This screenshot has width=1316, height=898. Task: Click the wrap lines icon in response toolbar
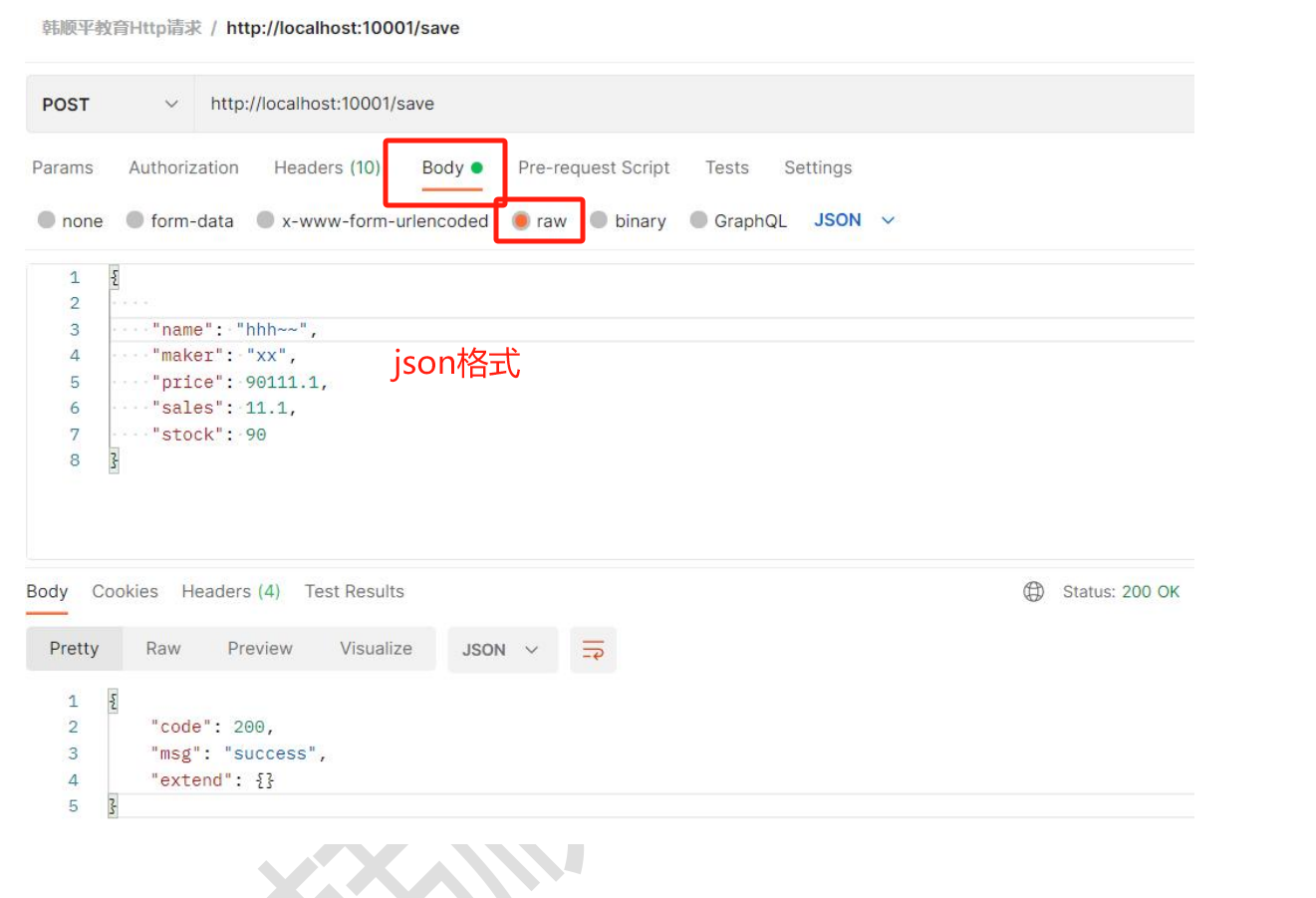(593, 650)
